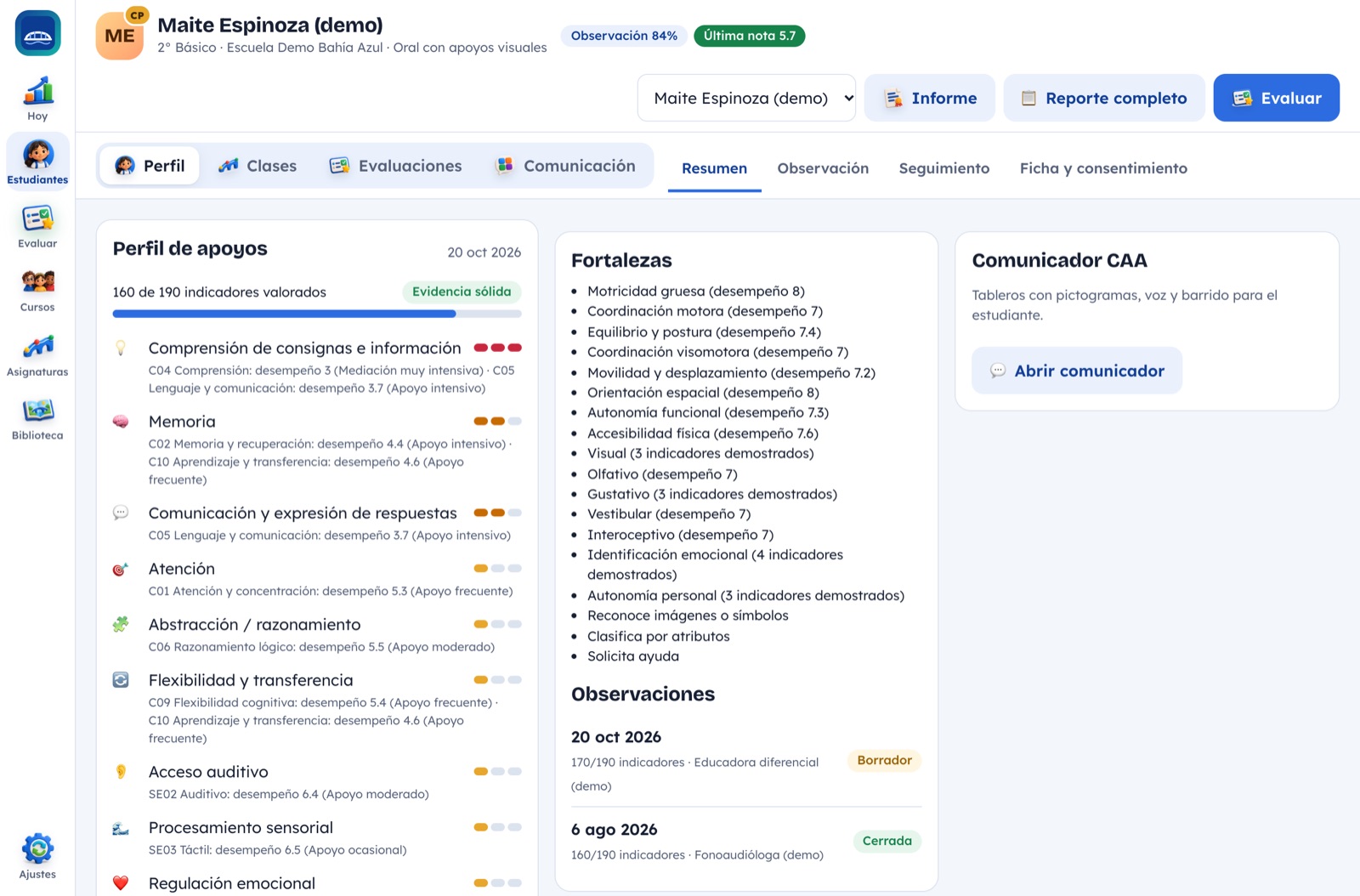
Task: Click the puzzle icon beside Abstracción / razonamiento
Action: point(121,624)
